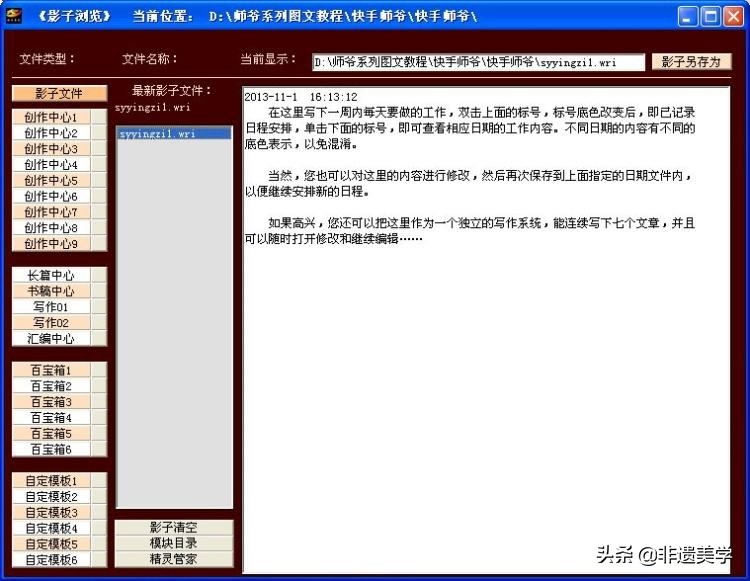Screen dimensions: 750x581
Task: Close the 影子浏览 window
Action: pyautogui.click(x=733, y=16)
